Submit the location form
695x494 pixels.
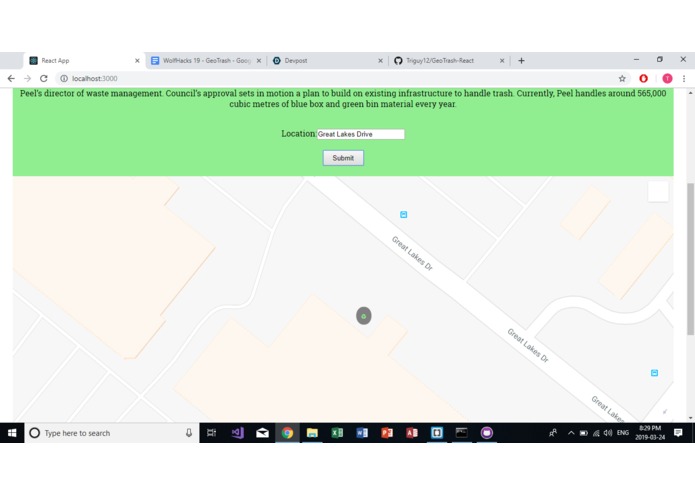point(343,158)
